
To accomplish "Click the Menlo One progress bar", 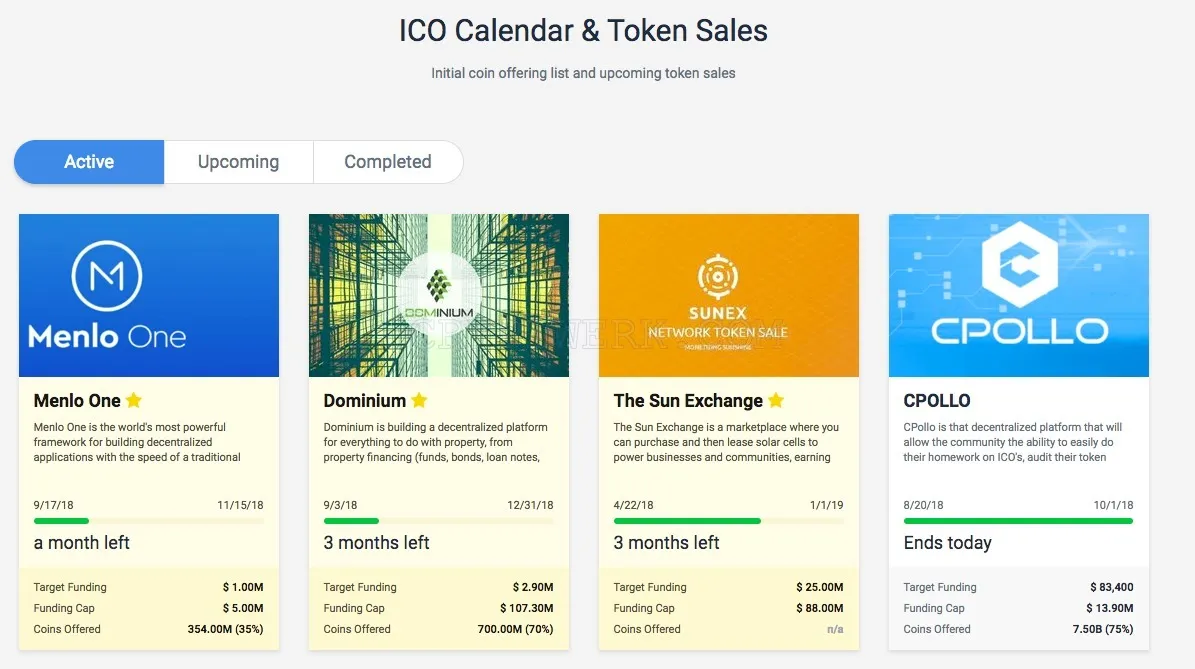I will (149, 521).
